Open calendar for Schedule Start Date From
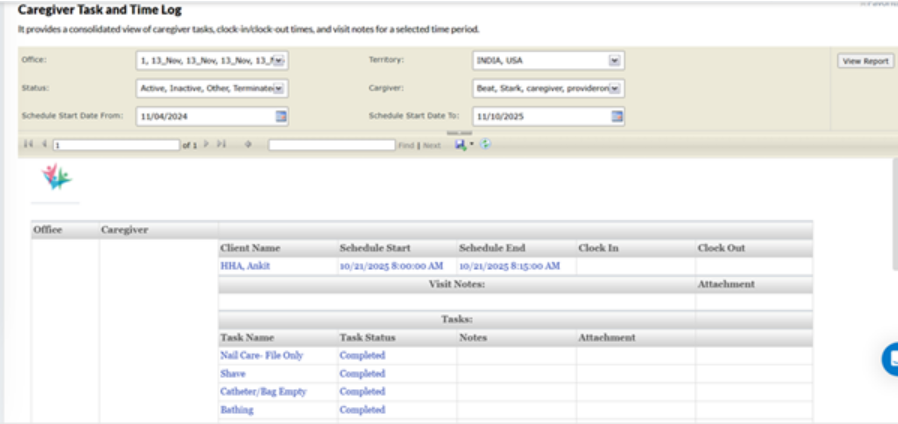This screenshot has width=898, height=424. tap(281, 116)
